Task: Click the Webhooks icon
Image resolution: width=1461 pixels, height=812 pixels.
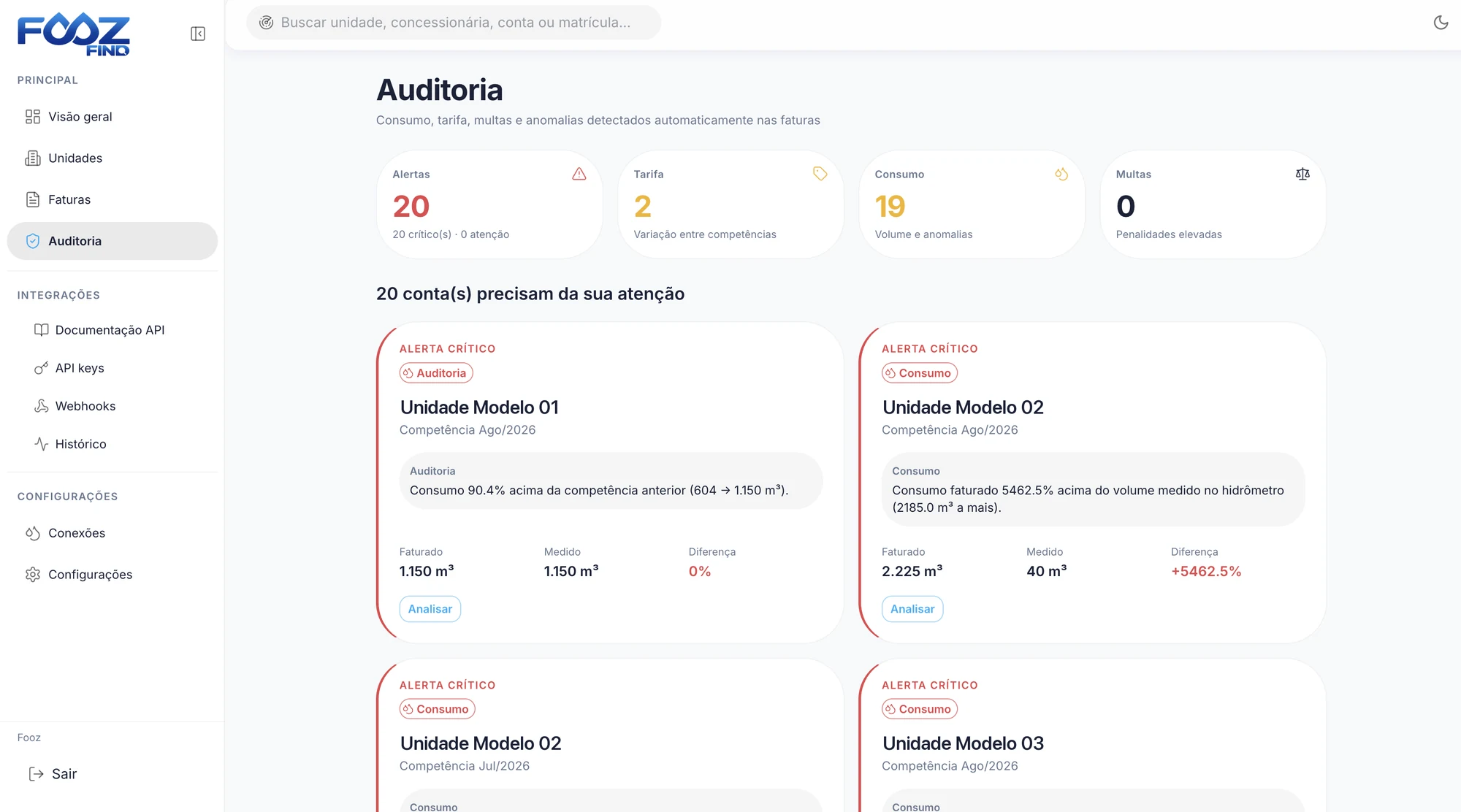Action: [42, 406]
